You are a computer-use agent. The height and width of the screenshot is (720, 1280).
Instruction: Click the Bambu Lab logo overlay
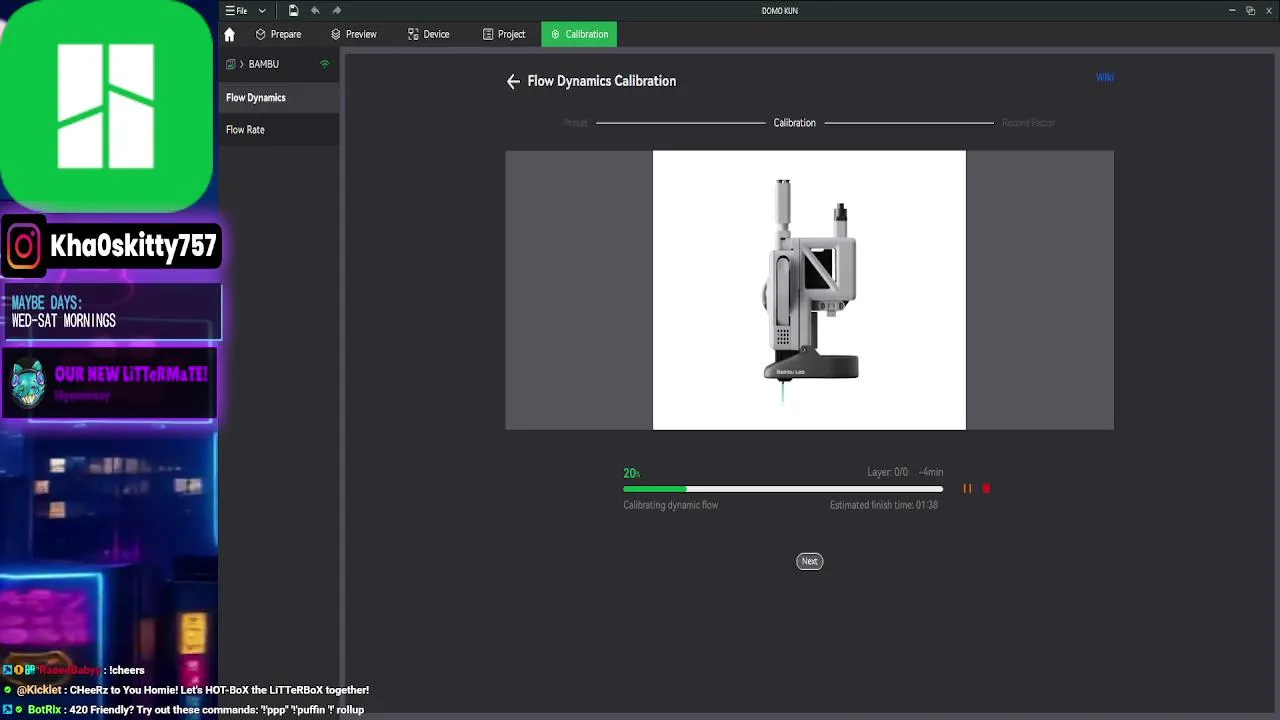(106, 106)
